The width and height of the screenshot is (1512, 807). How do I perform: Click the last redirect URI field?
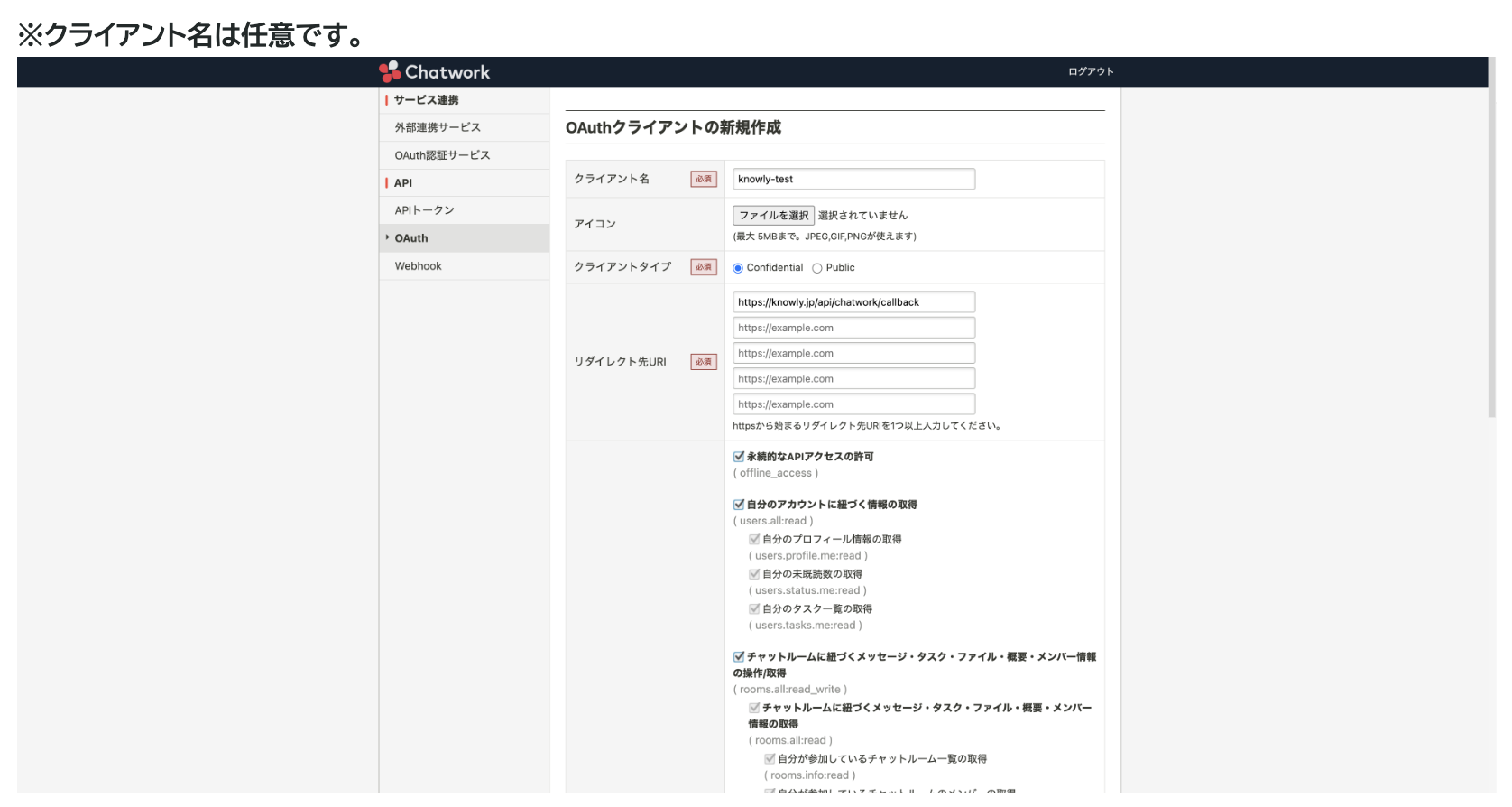[x=853, y=404]
